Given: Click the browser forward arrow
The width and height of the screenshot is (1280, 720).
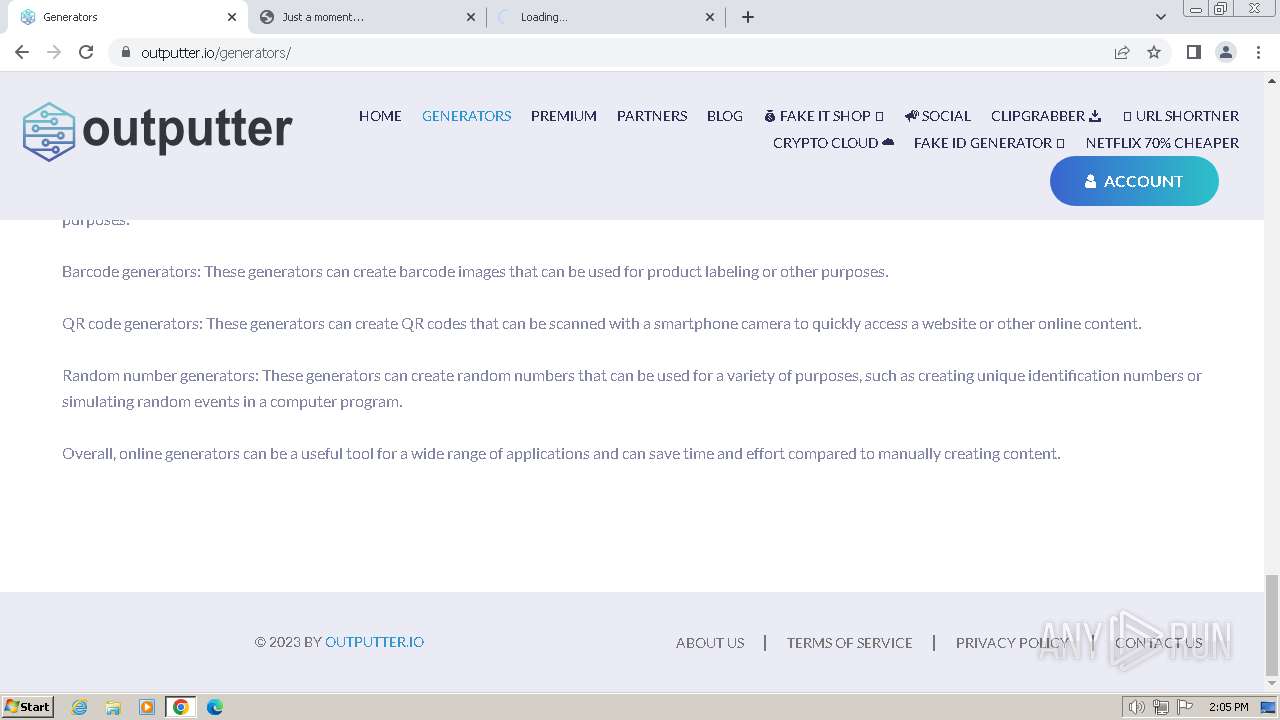Looking at the screenshot, I should click(x=54, y=52).
